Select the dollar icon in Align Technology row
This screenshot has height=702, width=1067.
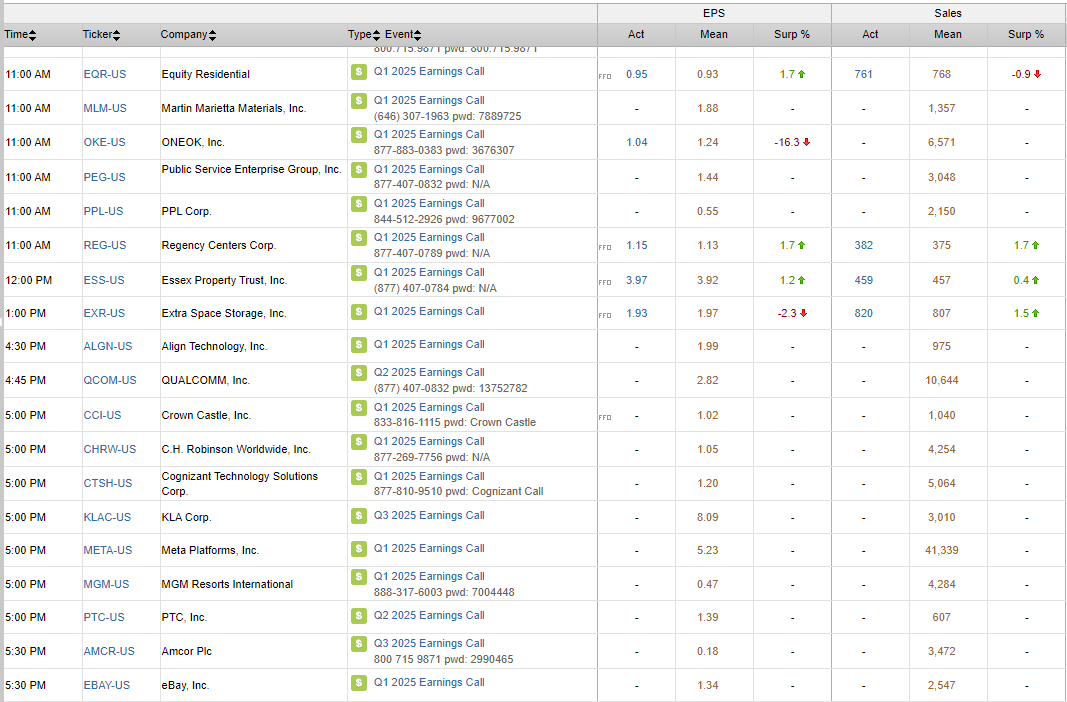pos(359,345)
